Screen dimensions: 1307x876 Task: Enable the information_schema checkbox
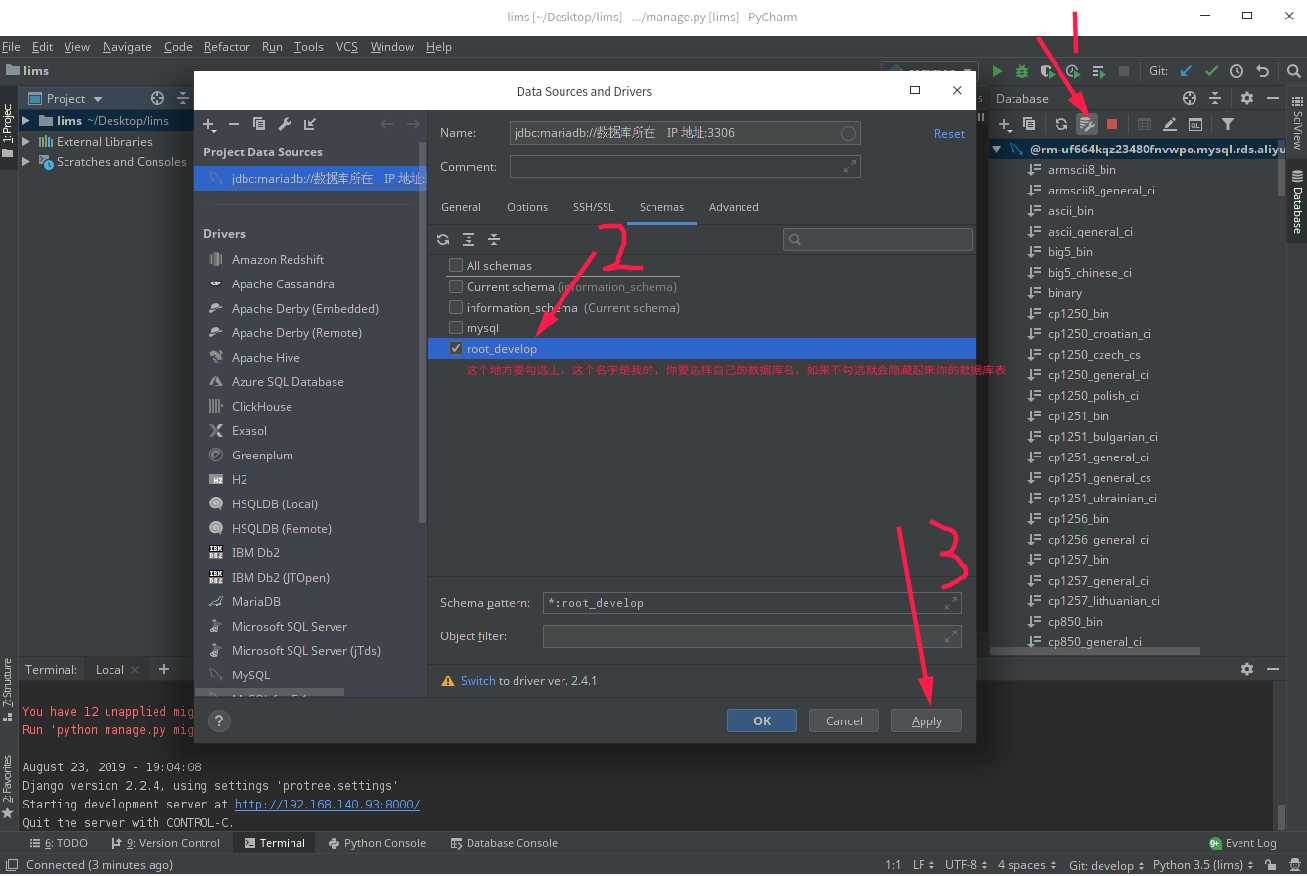(x=456, y=307)
